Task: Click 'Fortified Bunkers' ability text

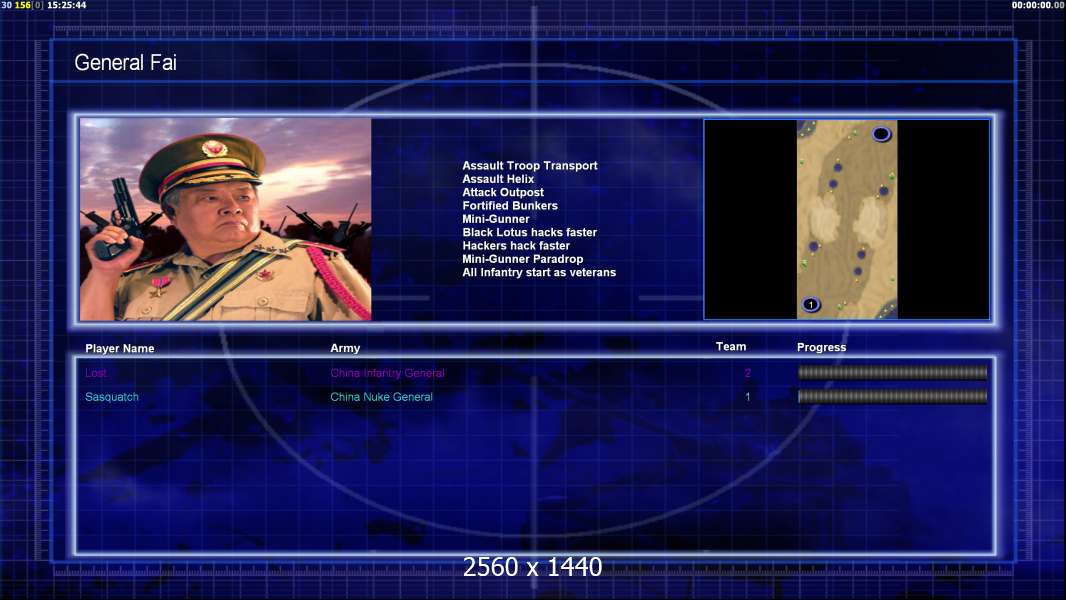Action: pyautogui.click(x=510, y=206)
